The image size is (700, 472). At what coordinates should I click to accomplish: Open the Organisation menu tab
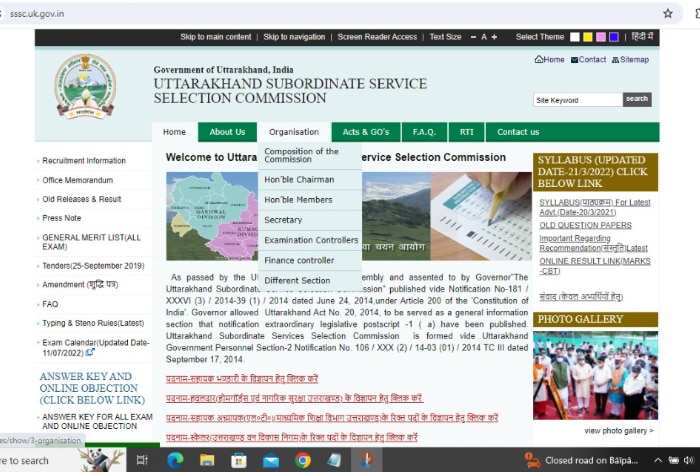click(x=294, y=132)
